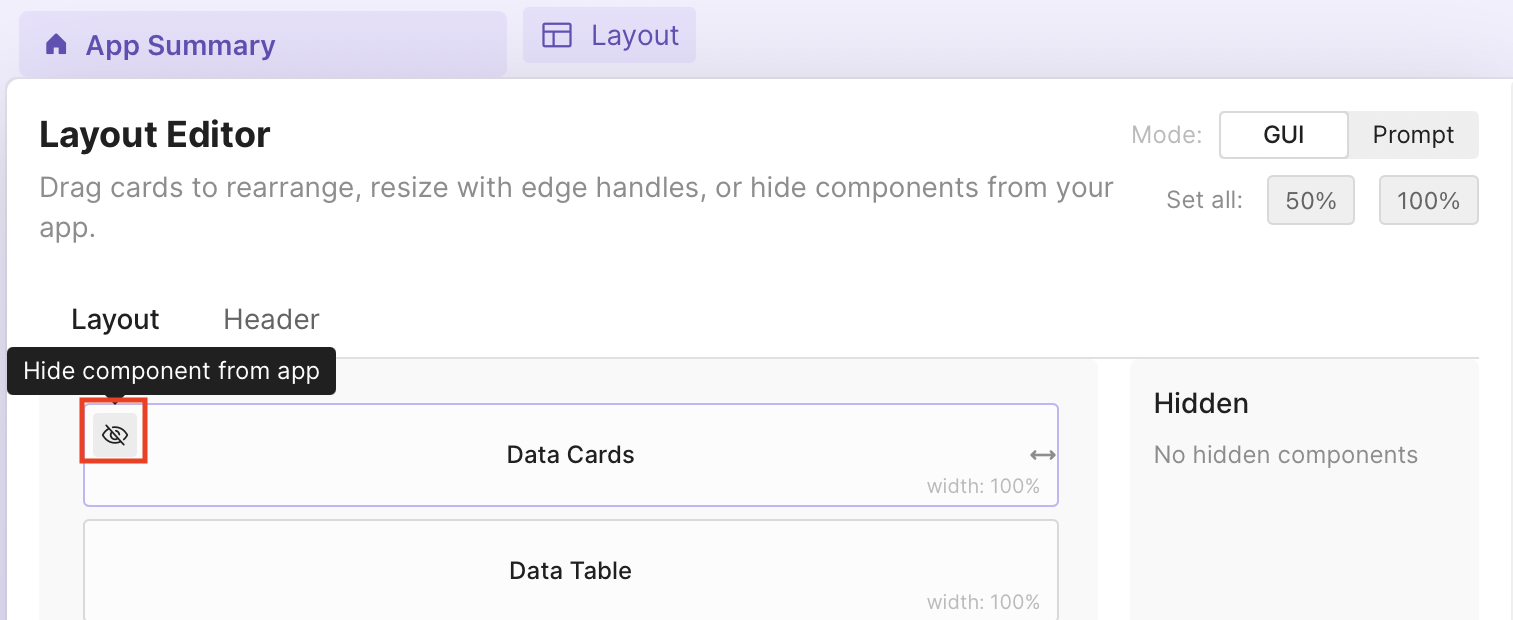This screenshot has height=620, width=1513.
Task: Click the layout grid icon in top navigation
Action: point(556,34)
